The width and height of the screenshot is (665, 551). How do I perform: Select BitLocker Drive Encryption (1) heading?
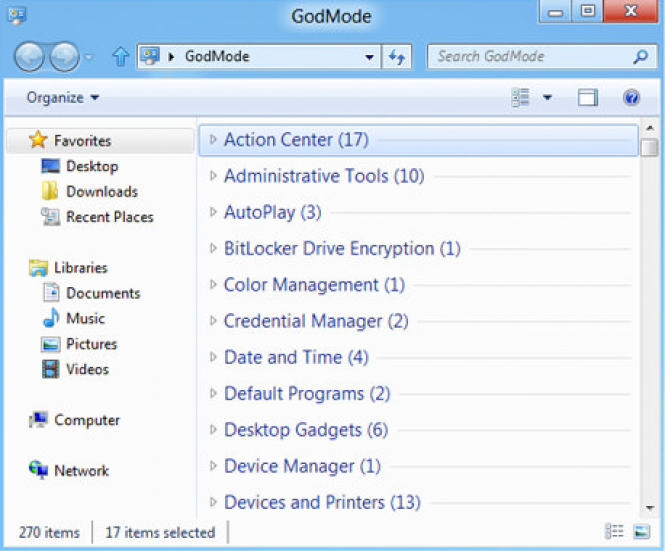(x=342, y=249)
